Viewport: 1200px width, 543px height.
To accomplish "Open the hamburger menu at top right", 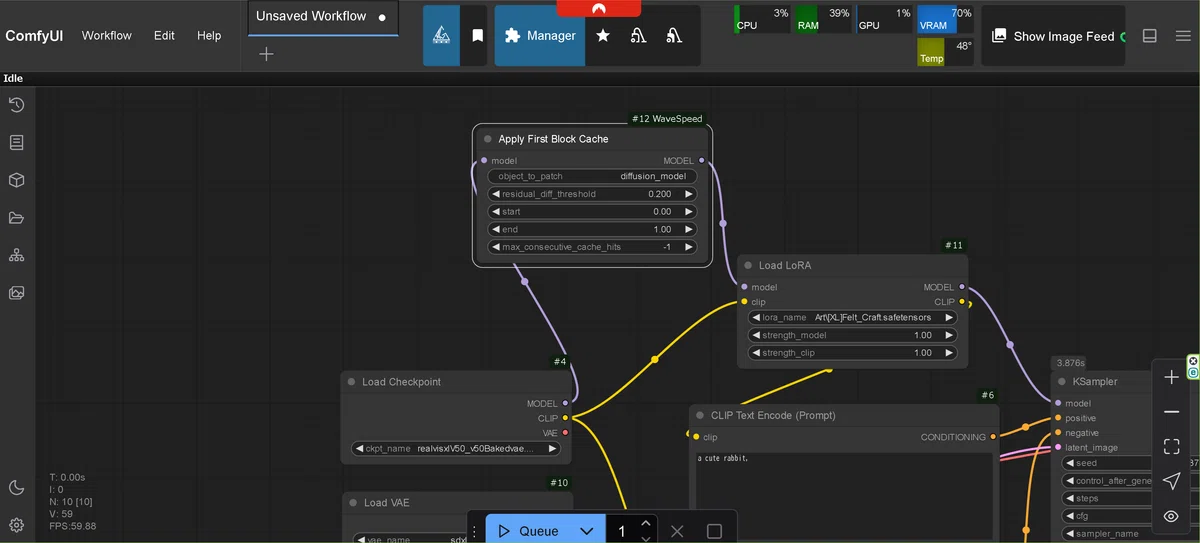I will [1184, 36].
